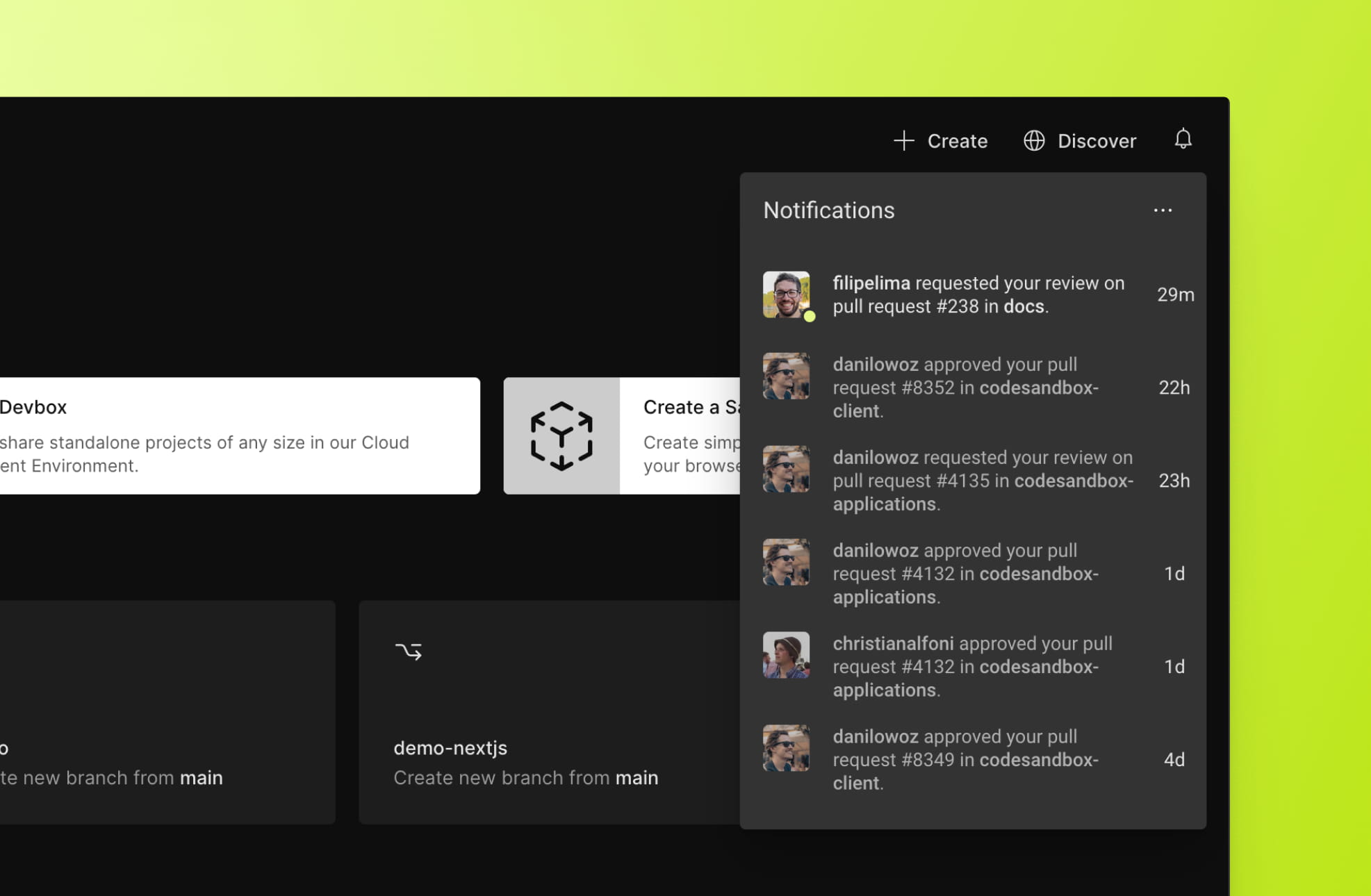Open the Discover page
The height and width of the screenshot is (896, 1371).
(1097, 140)
